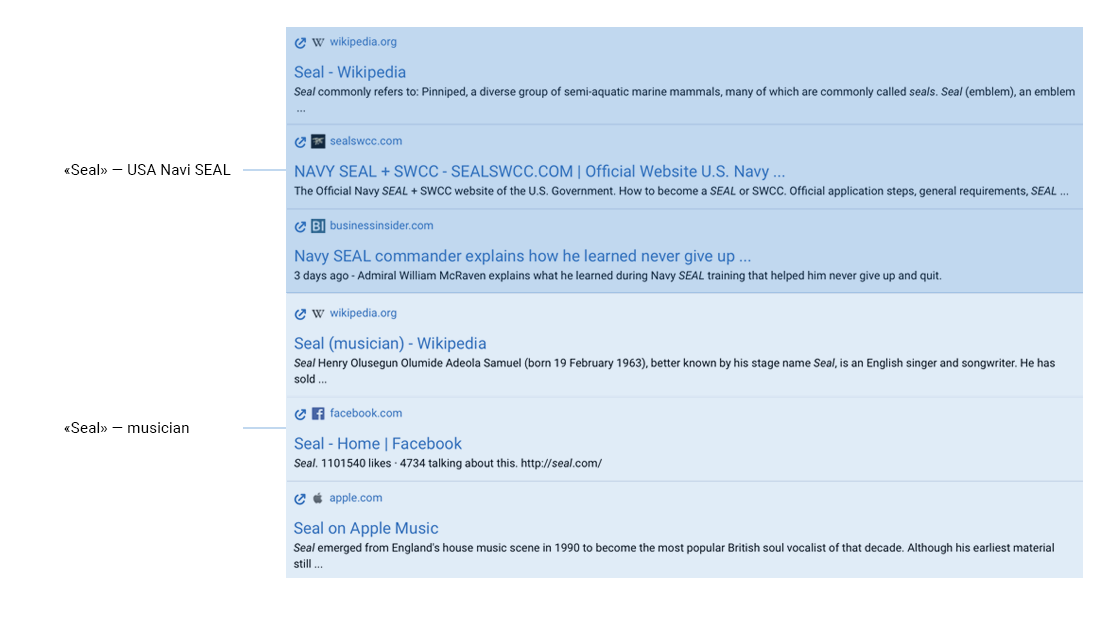Click the snippet 'The Official Navy SEAL + SWCC website'

click(682, 191)
